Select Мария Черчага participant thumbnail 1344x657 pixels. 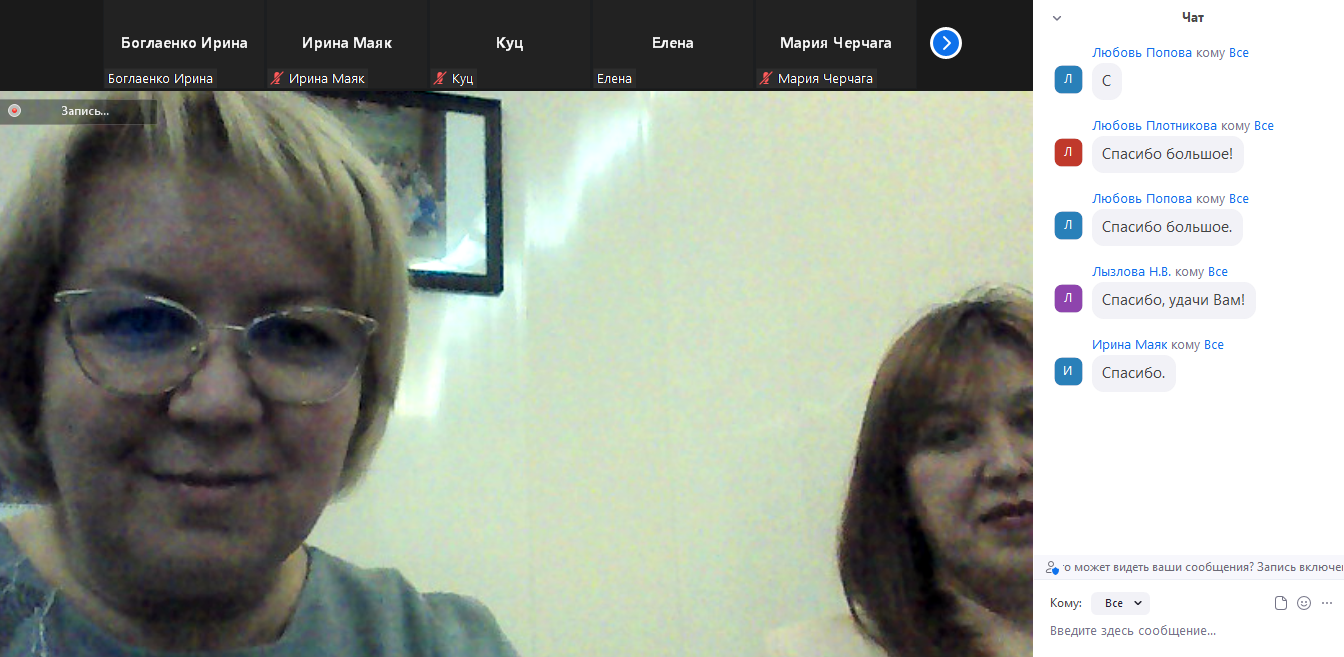[836, 45]
